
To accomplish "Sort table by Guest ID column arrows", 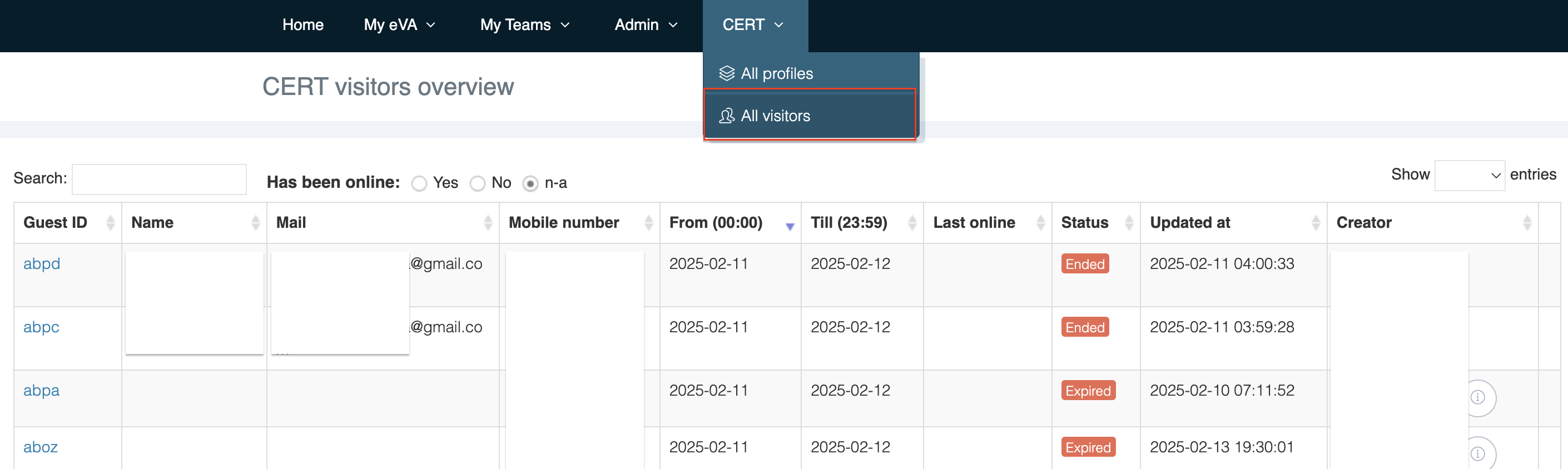I will point(110,223).
